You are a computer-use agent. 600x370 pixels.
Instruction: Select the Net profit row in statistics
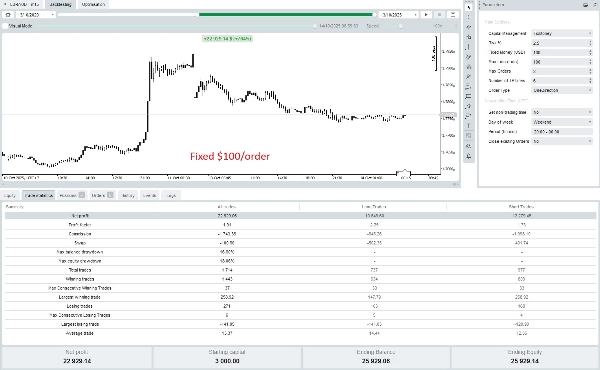coord(300,216)
